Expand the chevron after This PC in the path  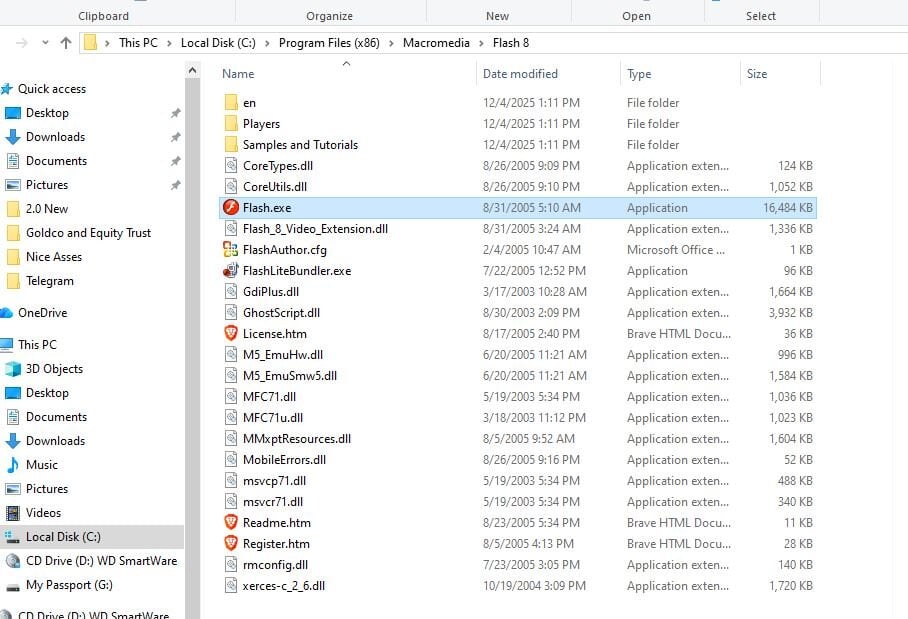170,43
